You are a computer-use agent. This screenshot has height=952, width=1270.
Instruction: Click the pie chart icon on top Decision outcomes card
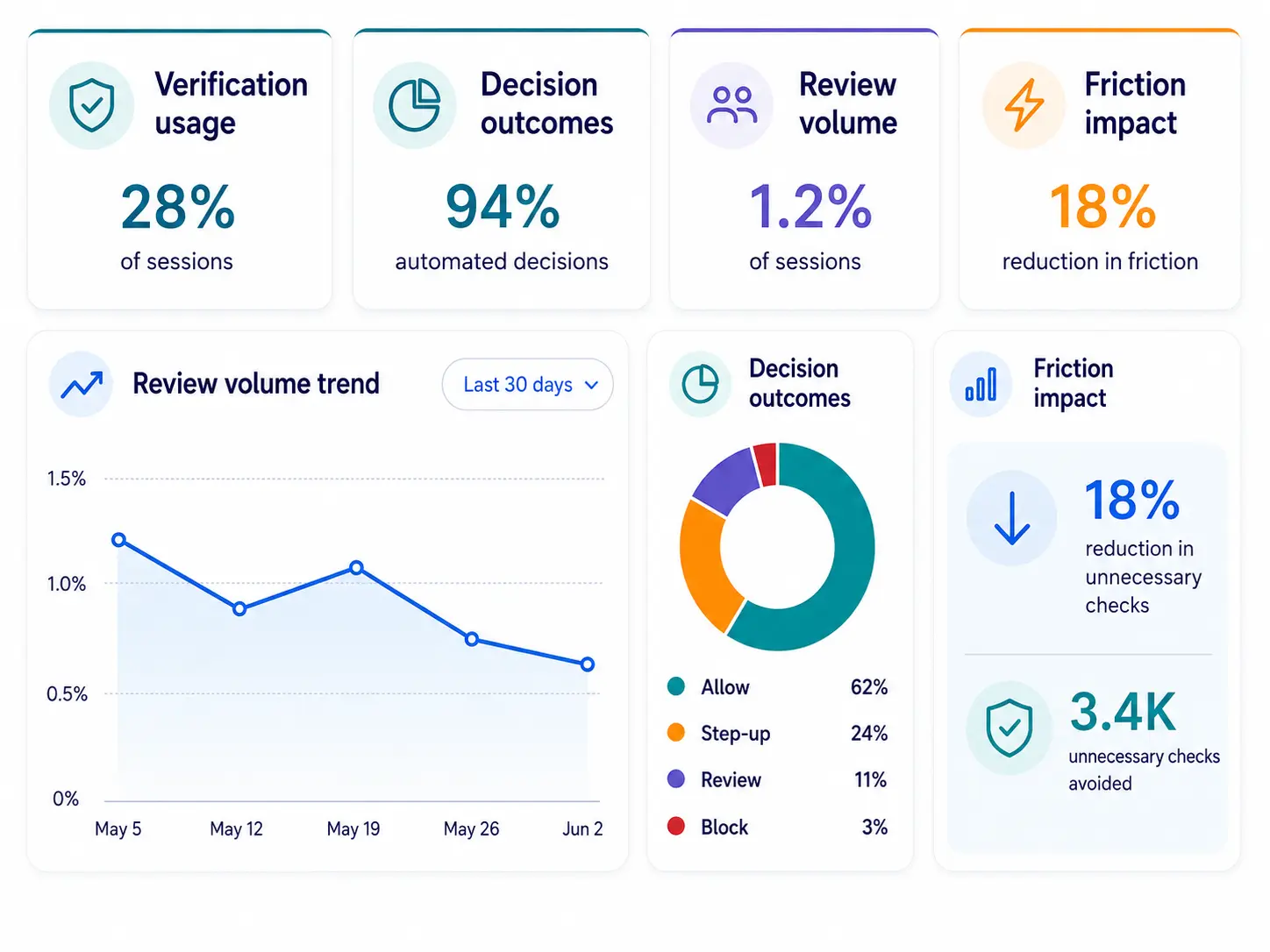point(415,105)
